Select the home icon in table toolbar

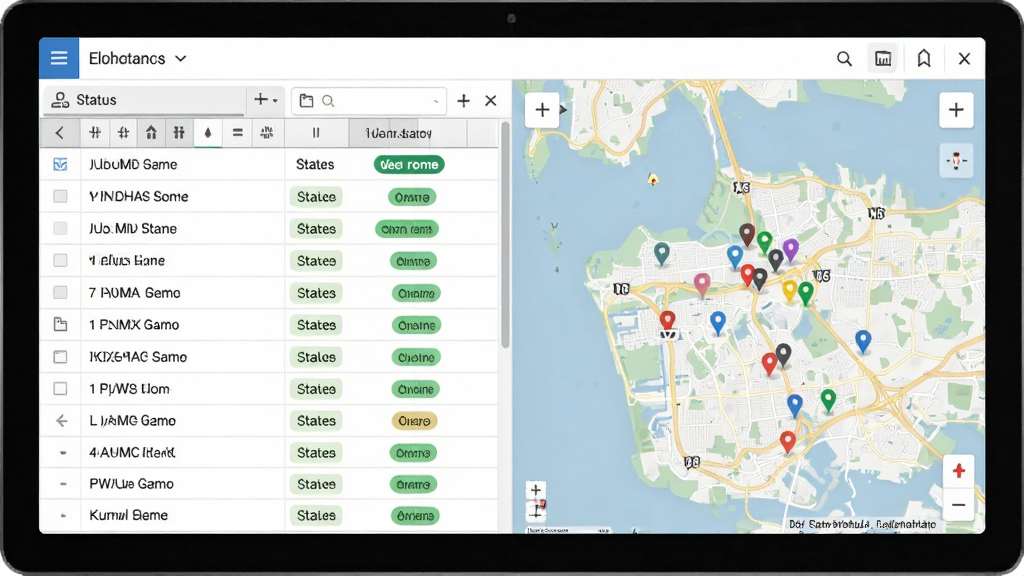click(151, 133)
